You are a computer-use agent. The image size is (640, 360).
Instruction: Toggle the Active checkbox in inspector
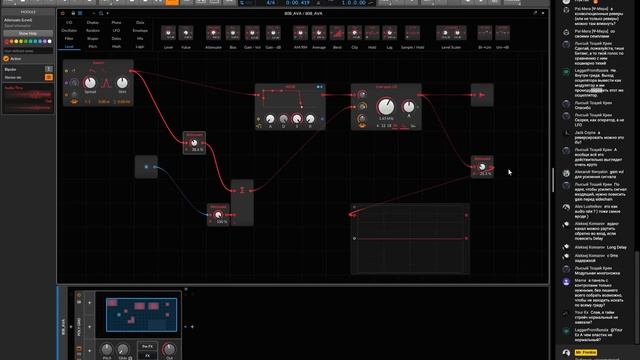pos(6,59)
